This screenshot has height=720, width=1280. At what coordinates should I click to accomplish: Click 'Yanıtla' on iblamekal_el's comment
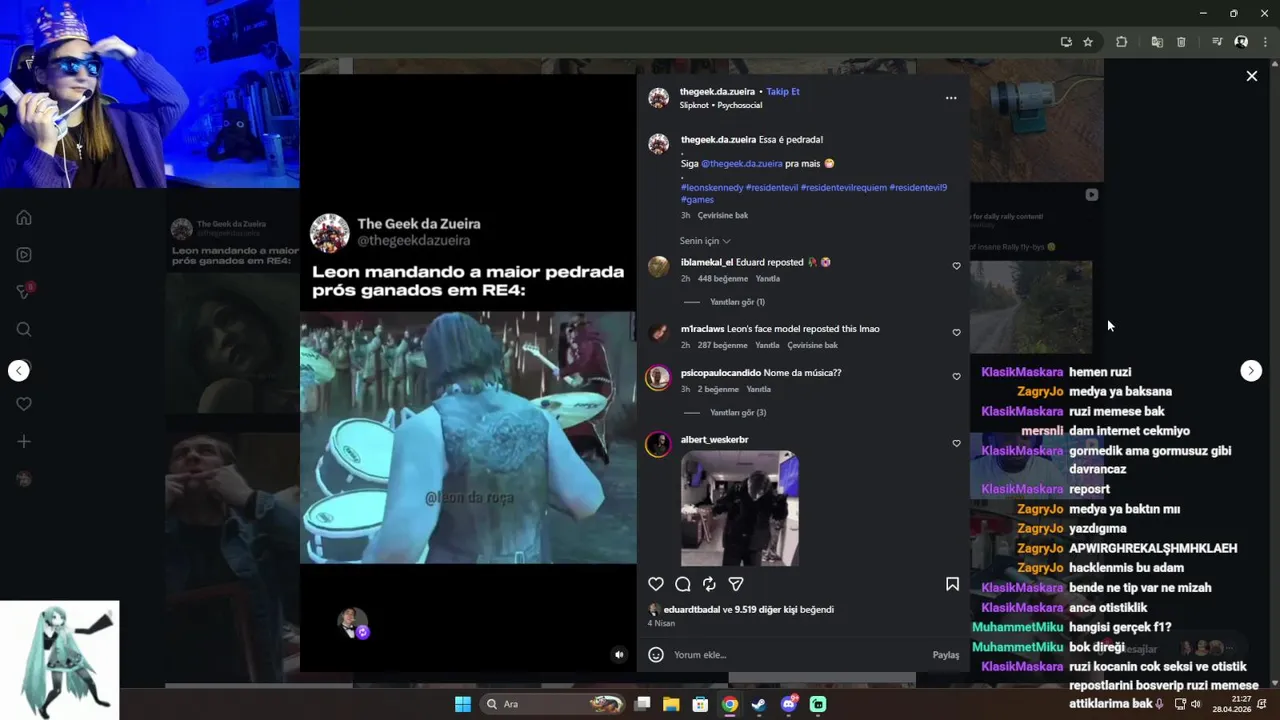click(768, 279)
